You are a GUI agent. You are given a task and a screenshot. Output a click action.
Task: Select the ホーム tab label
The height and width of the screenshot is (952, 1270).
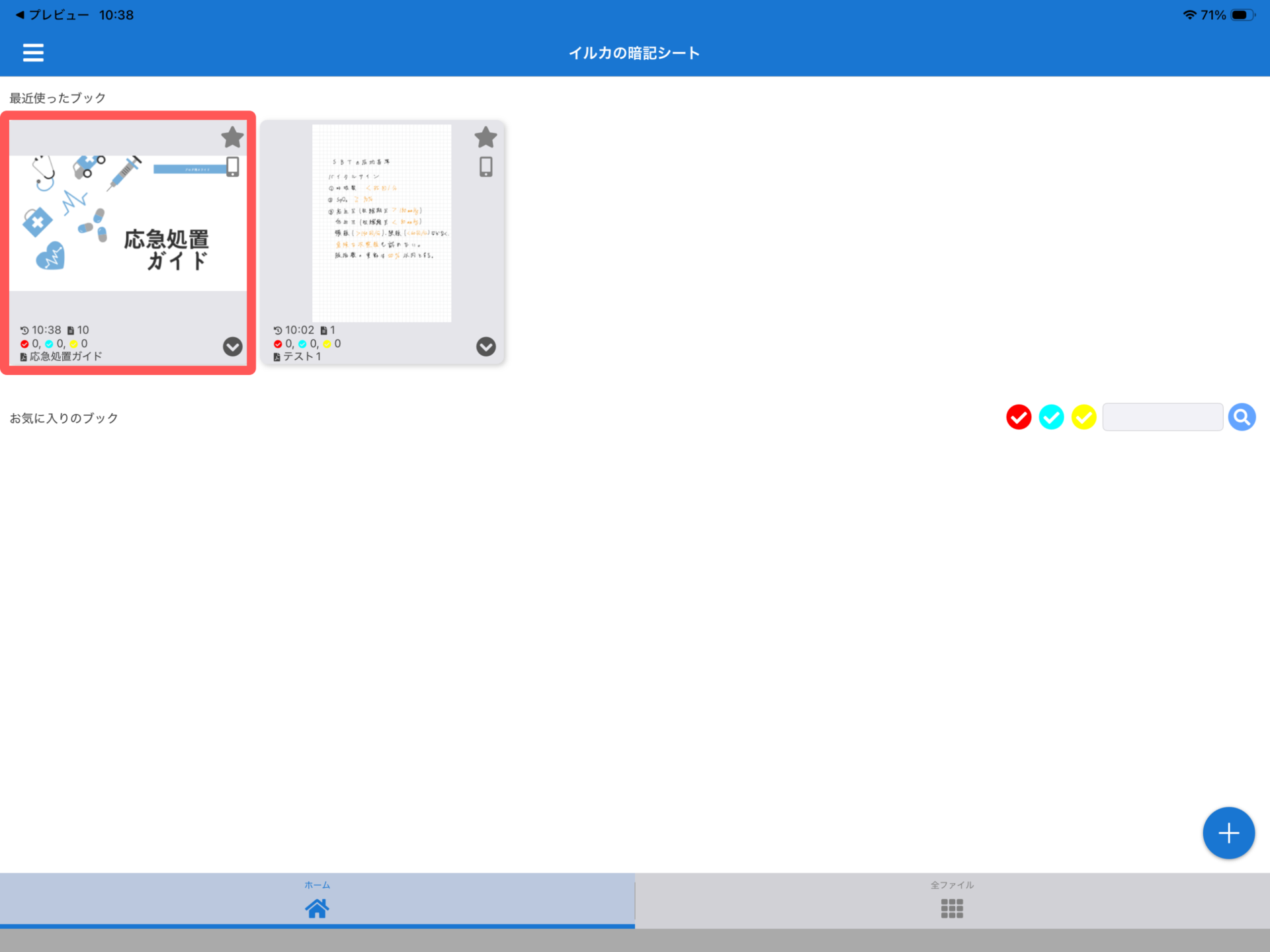tap(317, 885)
